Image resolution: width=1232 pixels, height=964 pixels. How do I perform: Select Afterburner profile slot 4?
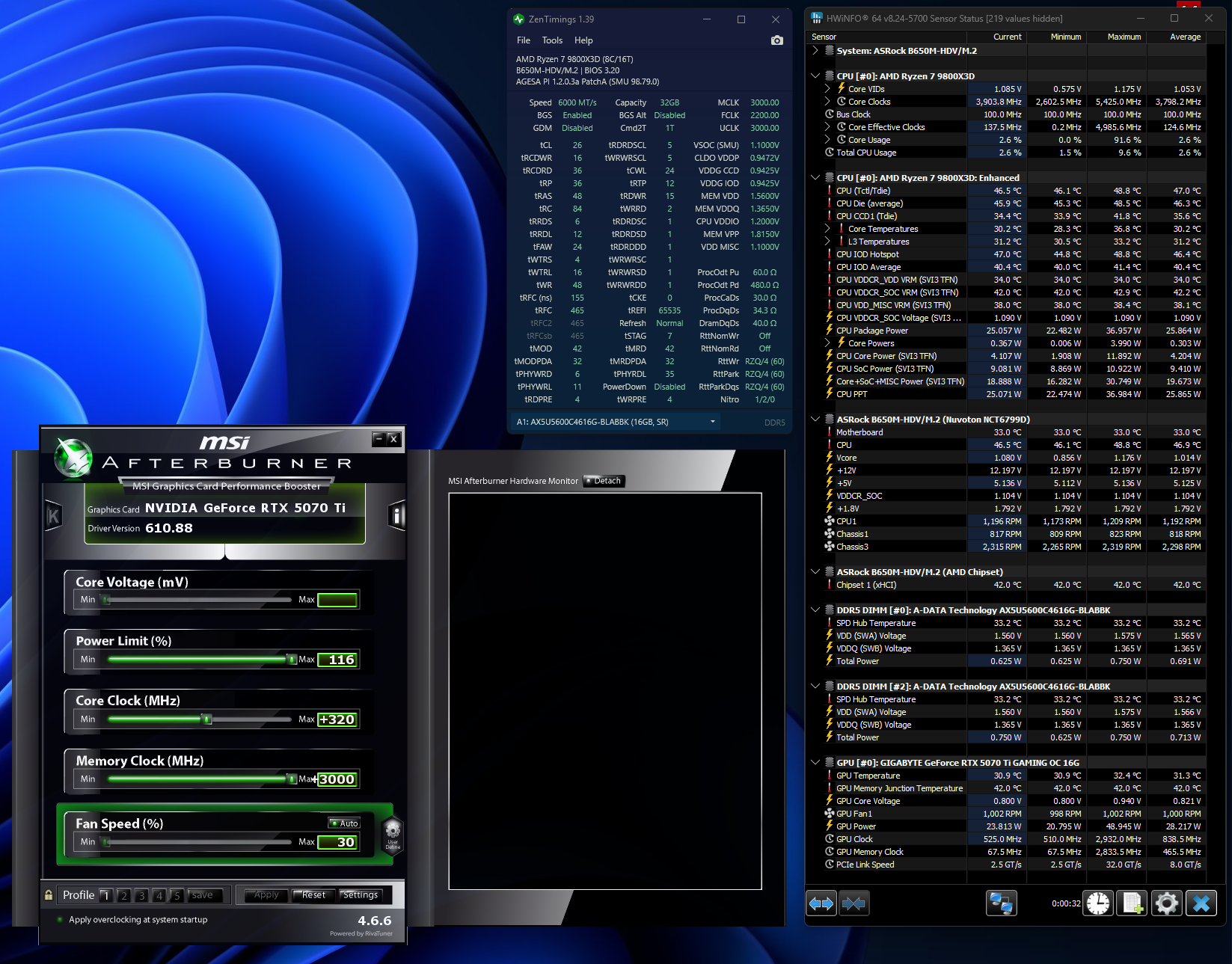pyautogui.click(x=159, y=895)
